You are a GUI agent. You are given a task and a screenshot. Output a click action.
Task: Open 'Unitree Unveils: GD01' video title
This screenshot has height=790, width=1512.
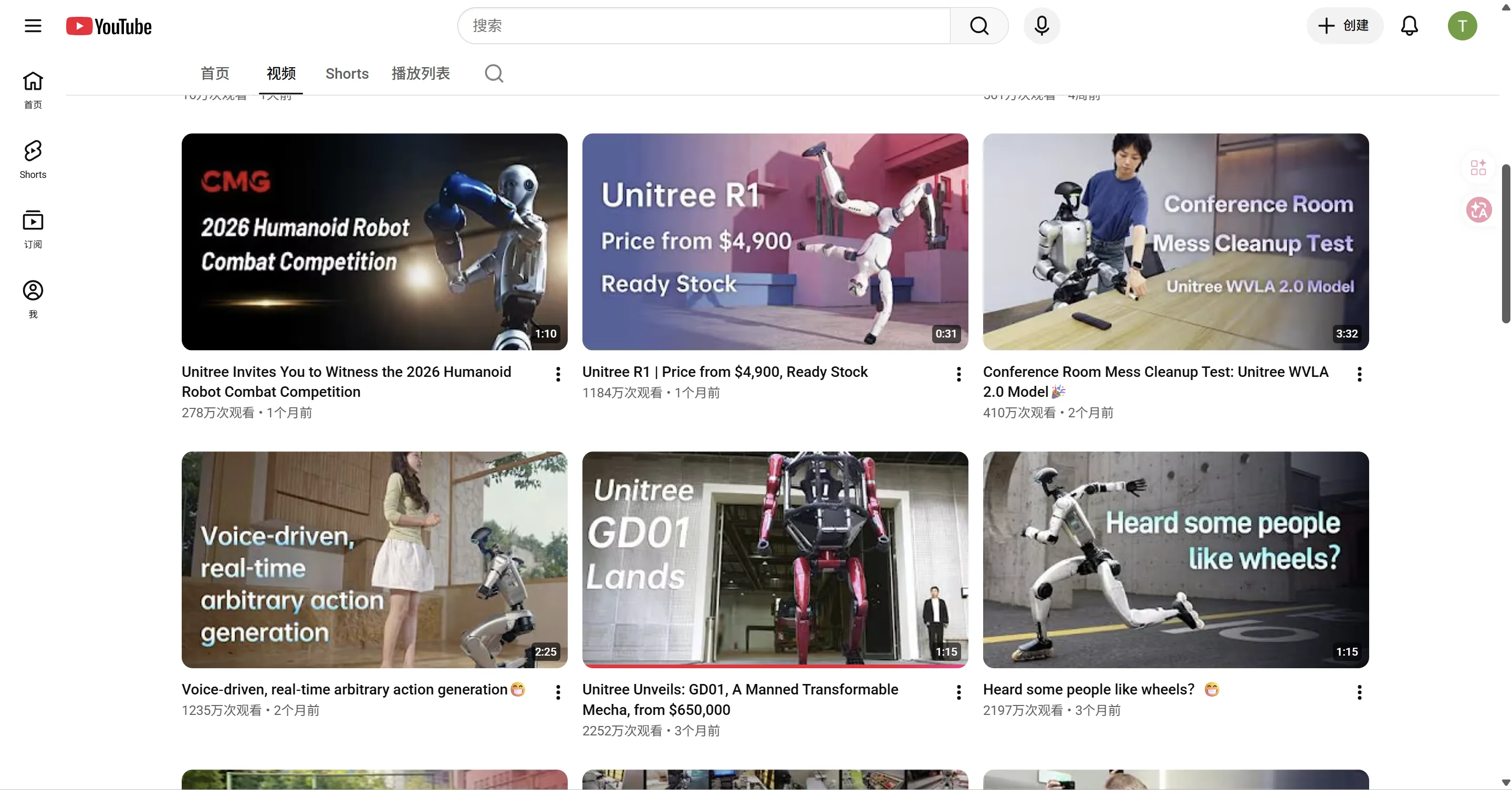point(740,699)
